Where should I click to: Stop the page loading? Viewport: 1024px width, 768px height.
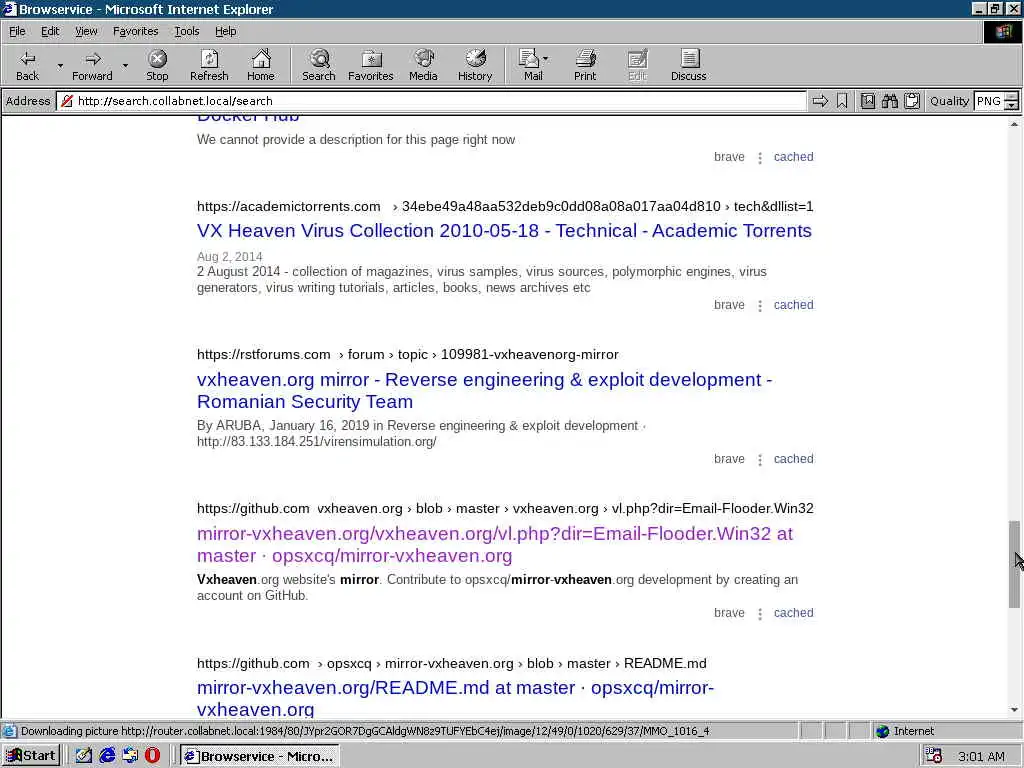click(157, 65)
